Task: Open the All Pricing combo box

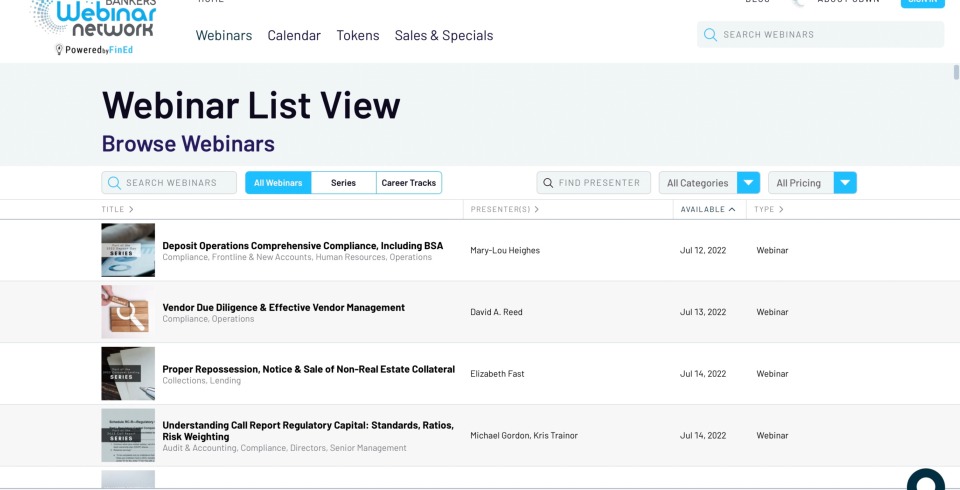Action: point(812,183)
